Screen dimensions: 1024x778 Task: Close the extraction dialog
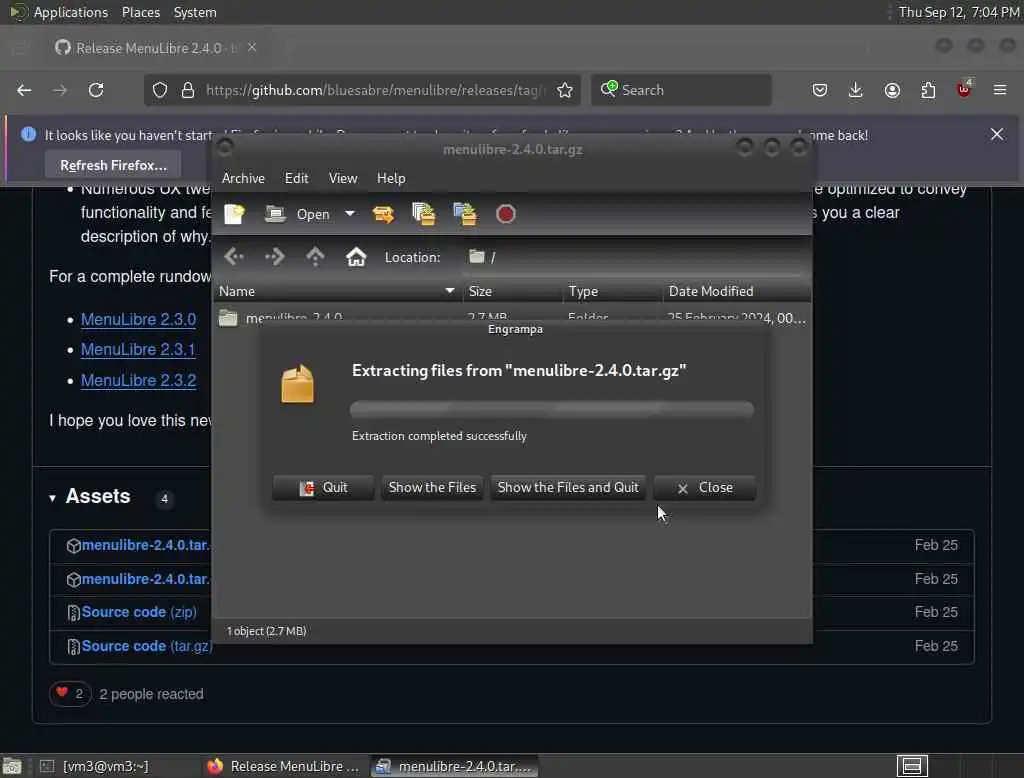705,488
